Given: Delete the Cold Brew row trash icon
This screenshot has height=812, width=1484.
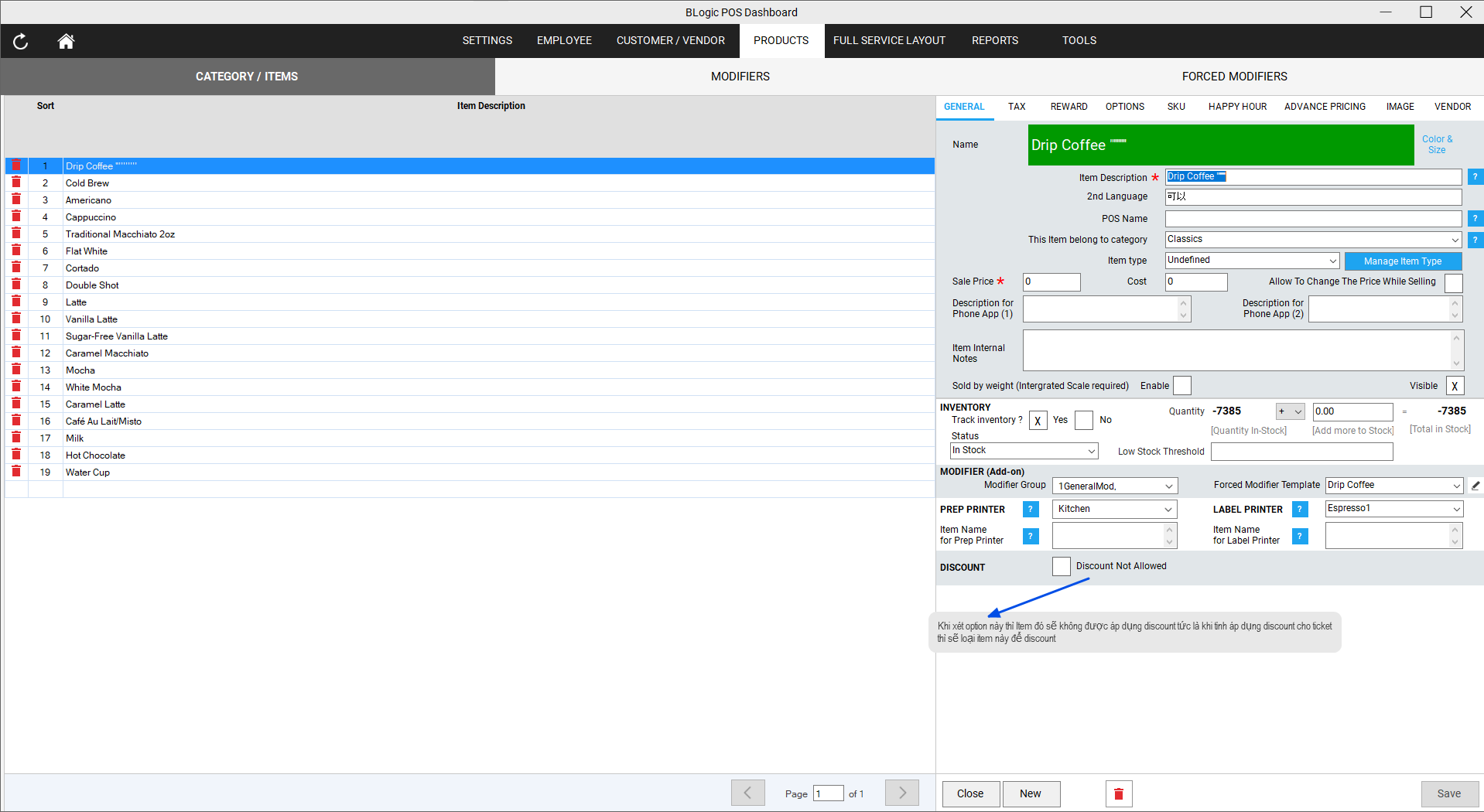Looking at the screenshot, I should tap(16, 183).
